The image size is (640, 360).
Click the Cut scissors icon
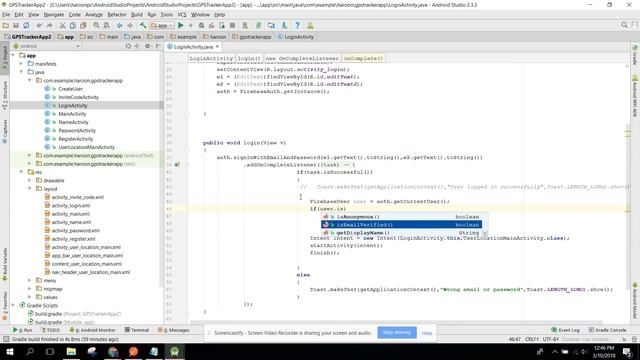pos(62,25)
